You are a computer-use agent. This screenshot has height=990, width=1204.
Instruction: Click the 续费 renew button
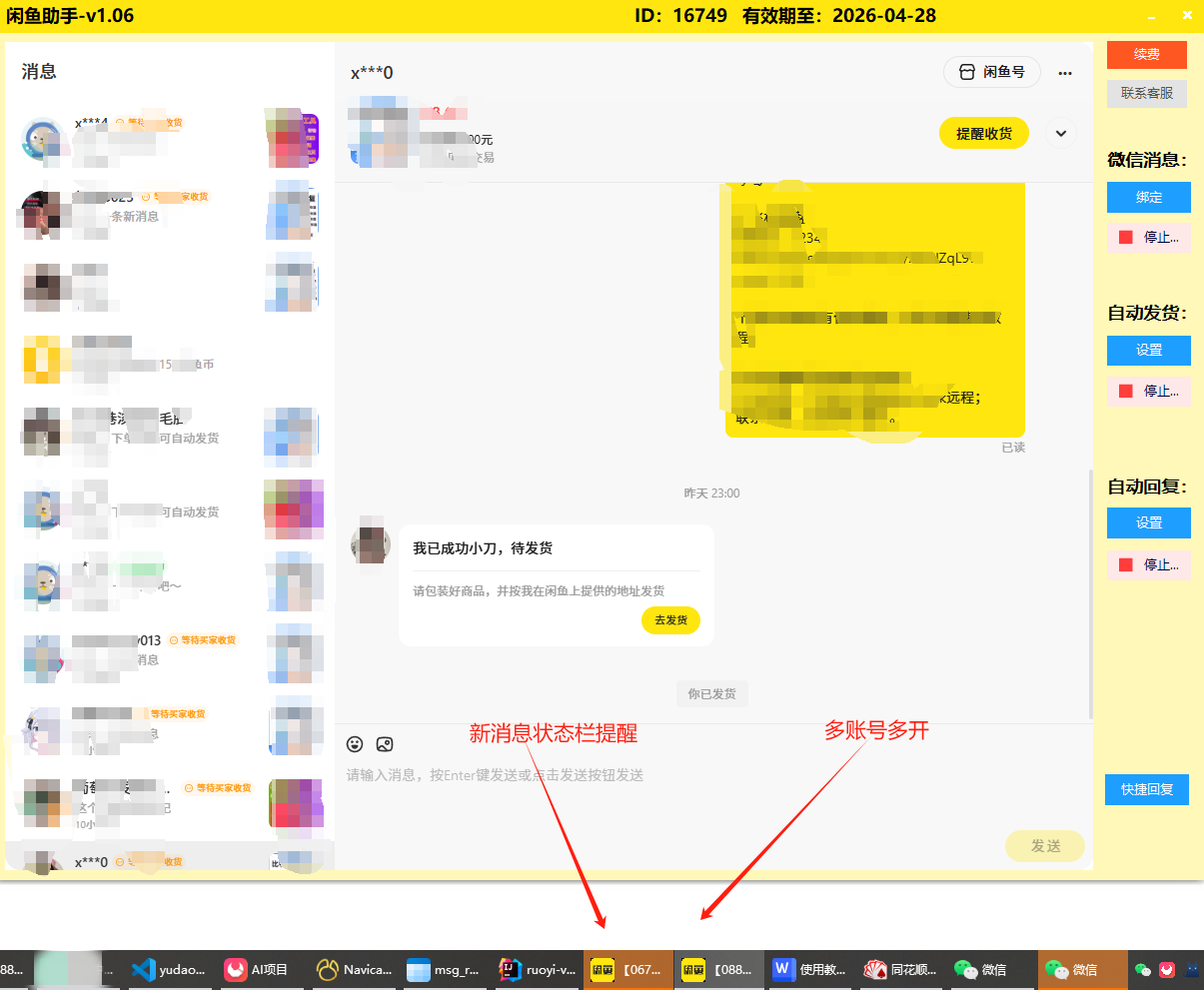(x=1147, y=55)
